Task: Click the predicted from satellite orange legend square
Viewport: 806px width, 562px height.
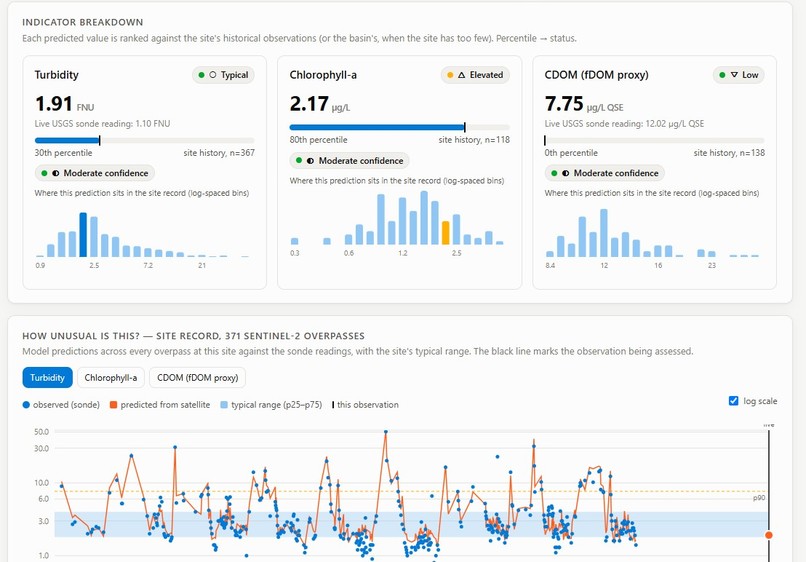Action: pyautogui.click(x=114, y=405)
